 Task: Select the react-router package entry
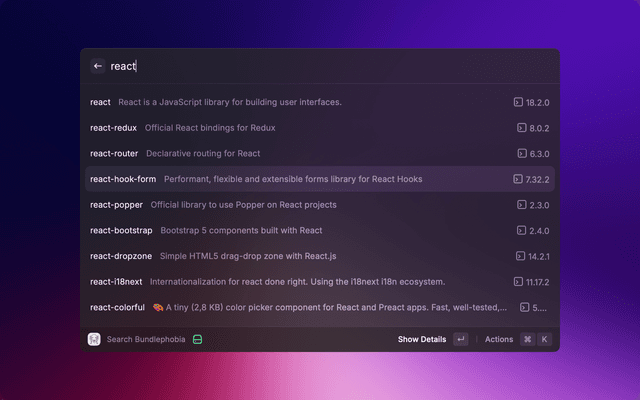tap(300, 153)
